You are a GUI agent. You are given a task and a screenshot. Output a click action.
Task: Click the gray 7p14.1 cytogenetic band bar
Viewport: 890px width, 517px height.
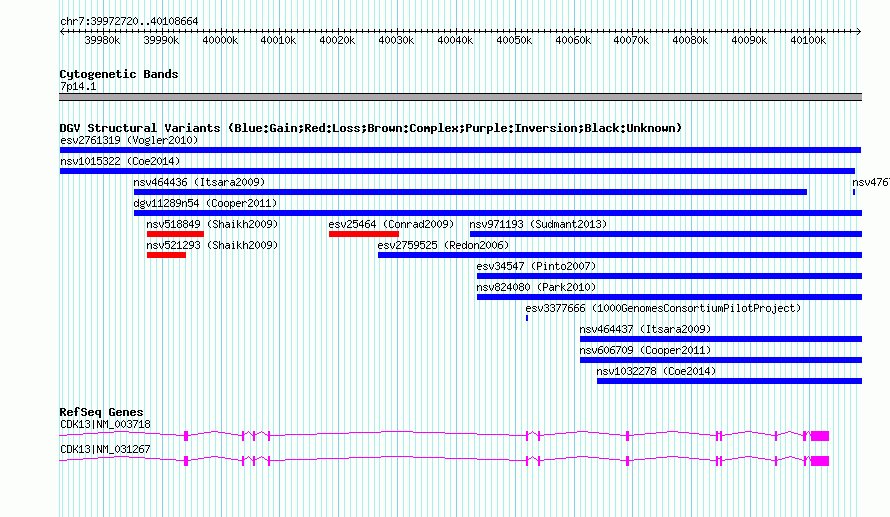coord(460,97)
